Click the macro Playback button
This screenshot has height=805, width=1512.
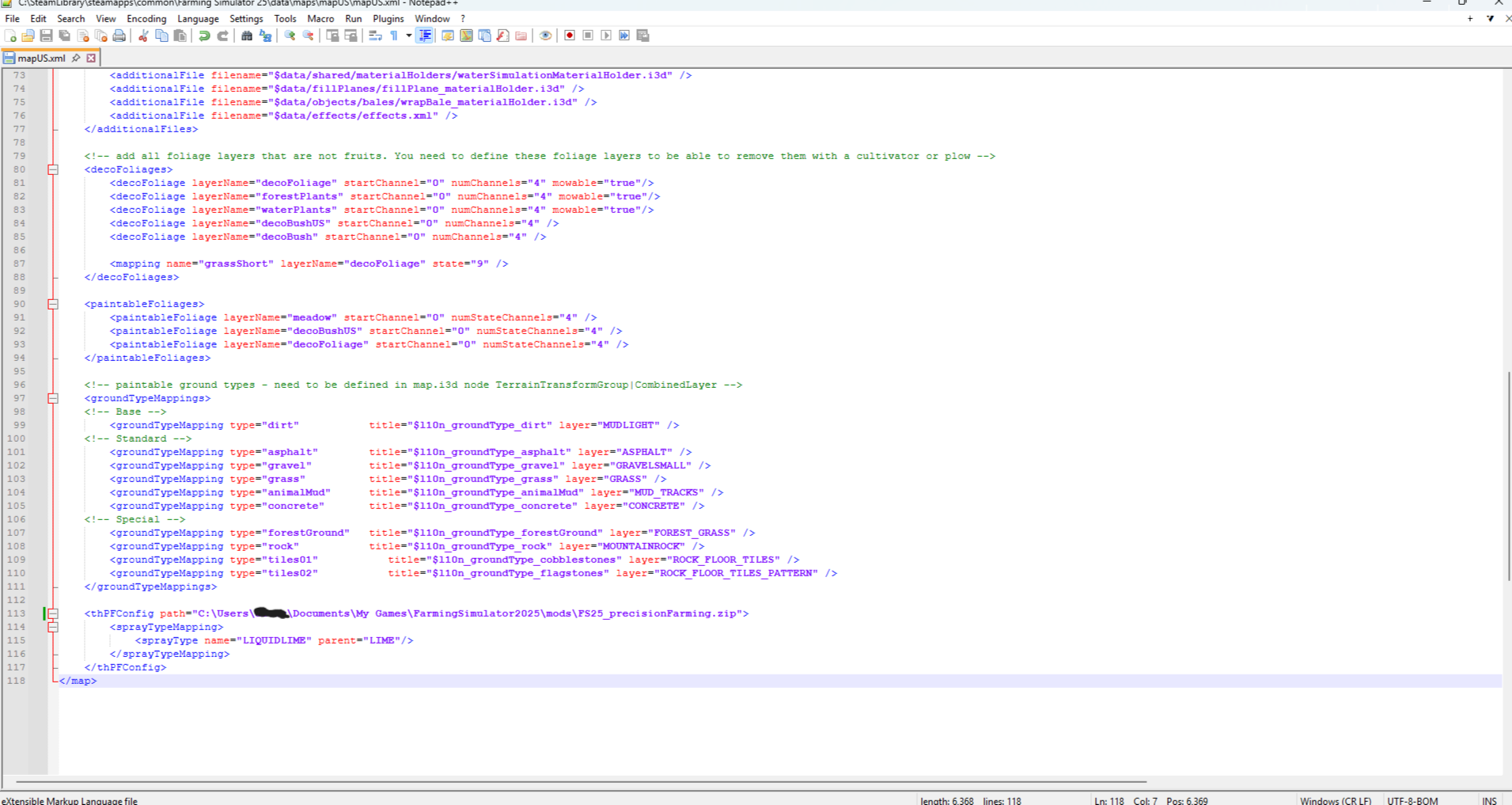[606, 36]
